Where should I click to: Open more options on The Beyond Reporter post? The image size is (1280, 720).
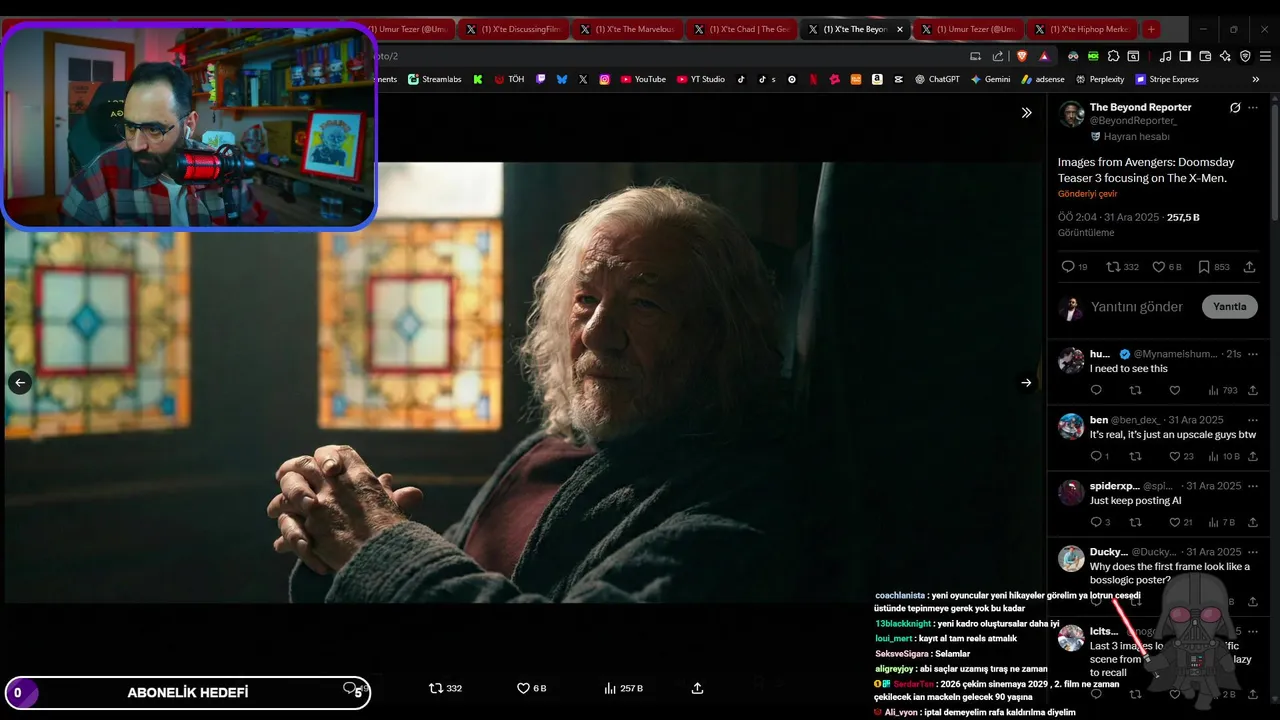point(1253,107)
